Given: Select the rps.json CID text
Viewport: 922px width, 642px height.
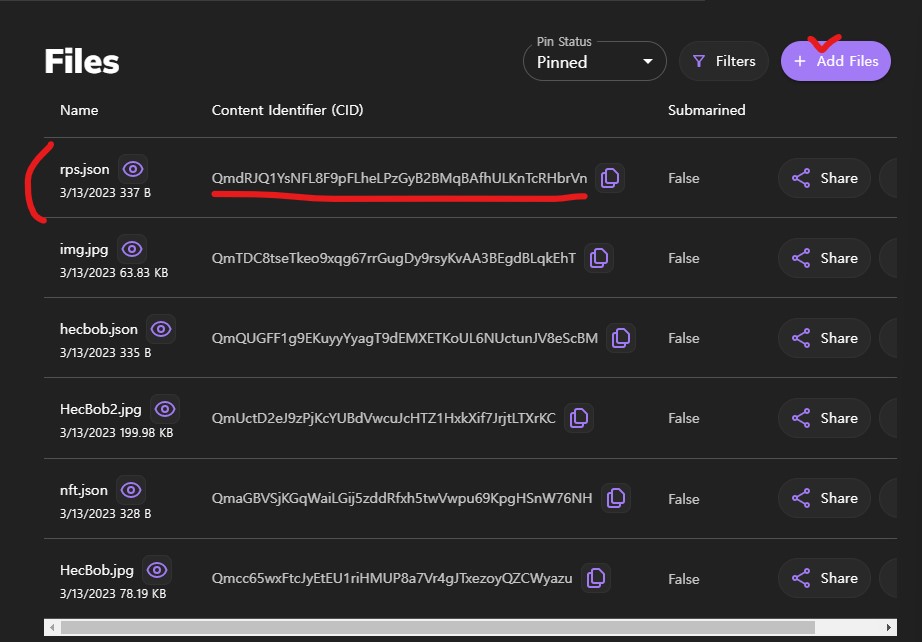Looking at the screenshot, I should point(399,178).
